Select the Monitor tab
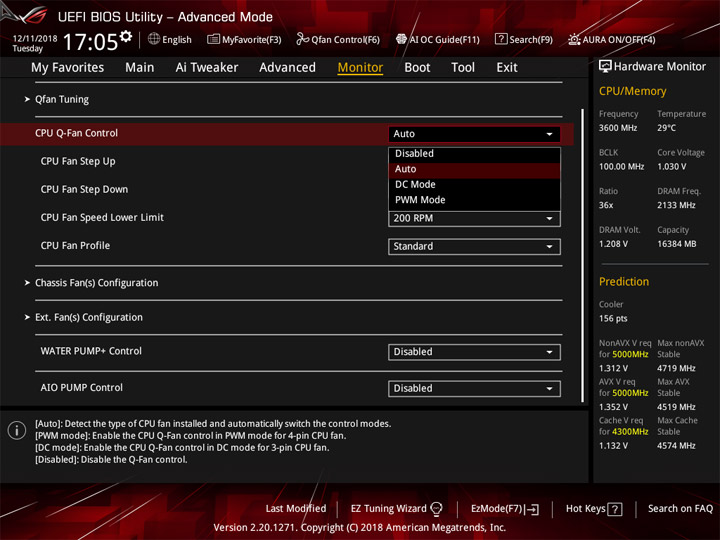Image resolution: width=720 pixels, height=540 pixels. tap(360, 68)
